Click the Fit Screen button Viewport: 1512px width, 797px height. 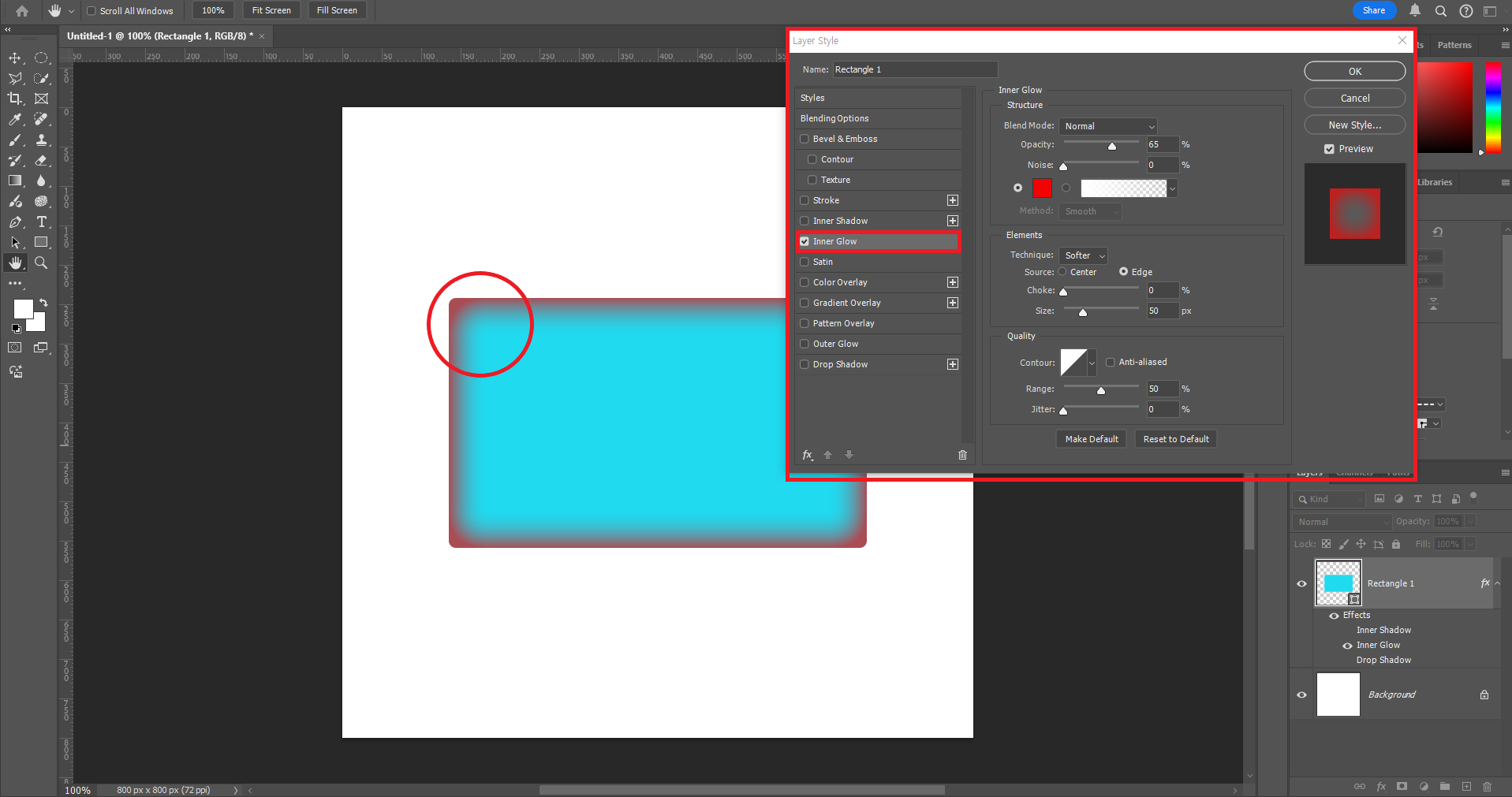tap(271, 10)
